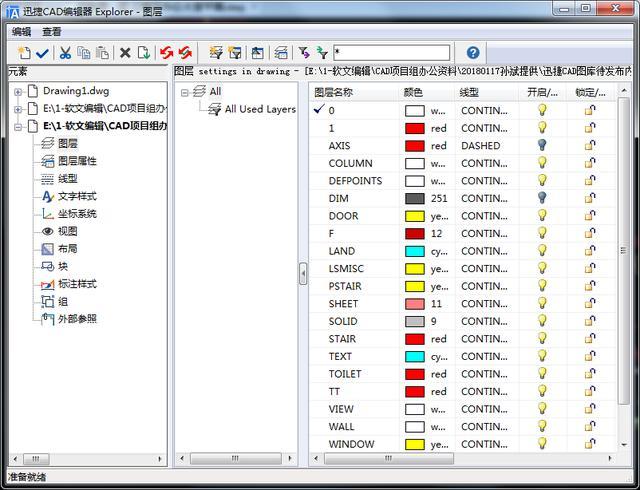The height and width of the screenshot is (490, 640).
Task: Click the blue checkmark set-current icon
Action: tap(42, 53)
